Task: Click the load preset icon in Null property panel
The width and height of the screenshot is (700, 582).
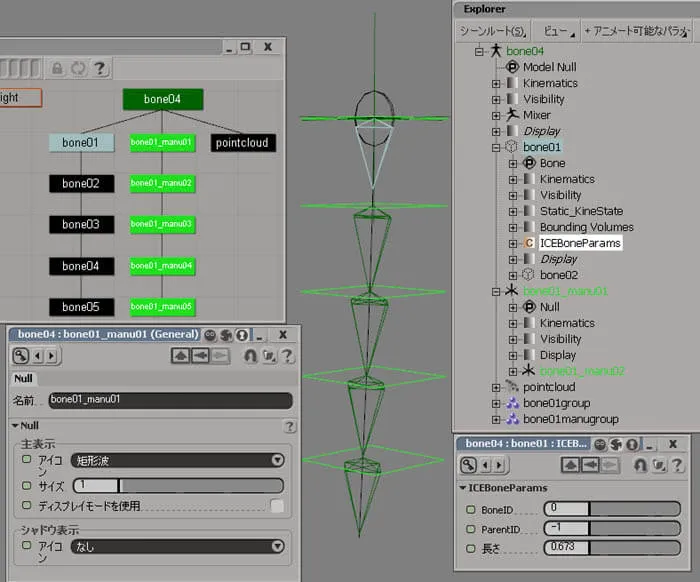Action: (x=181, y=356)
